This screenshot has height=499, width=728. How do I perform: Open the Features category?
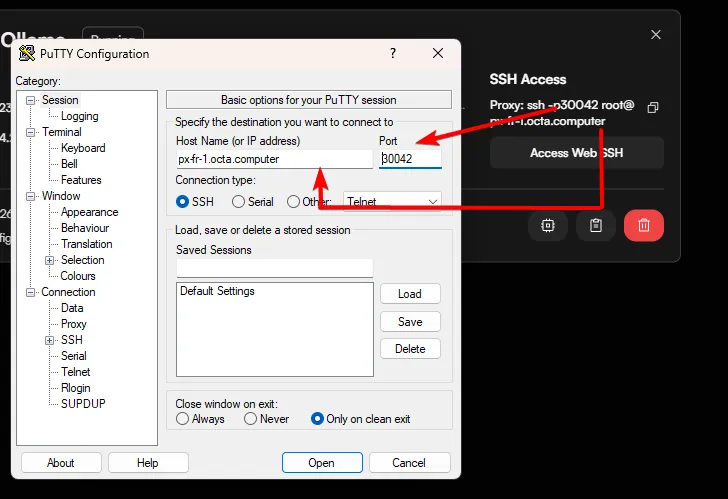(x=81, y=180)
